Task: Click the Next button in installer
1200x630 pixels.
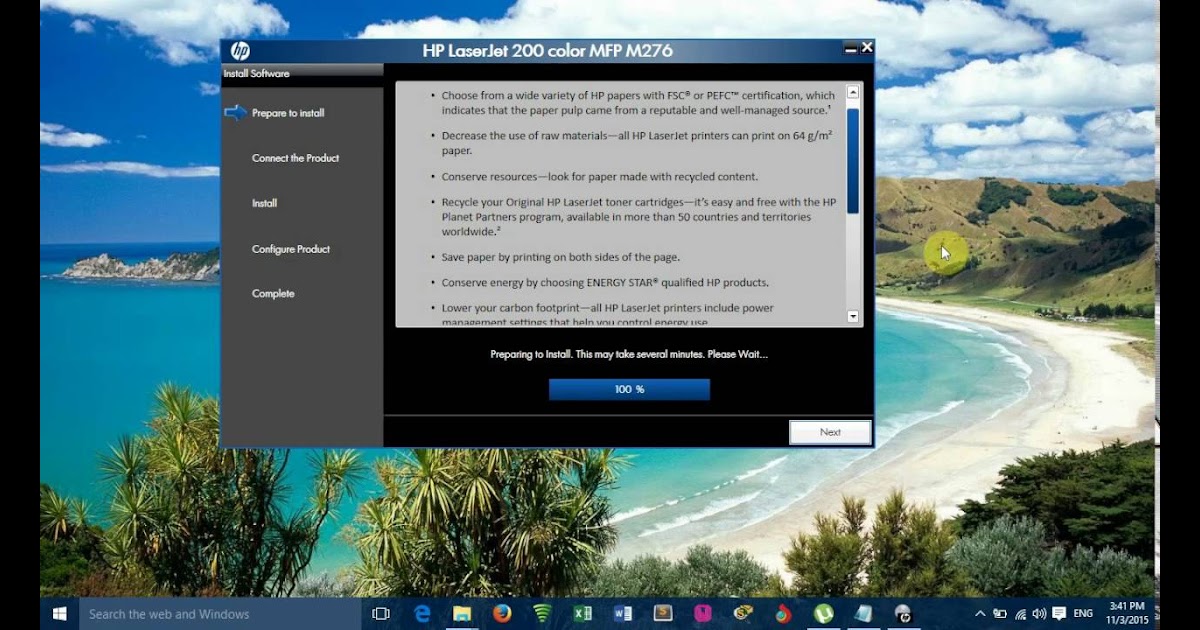Action: (830, 432)
